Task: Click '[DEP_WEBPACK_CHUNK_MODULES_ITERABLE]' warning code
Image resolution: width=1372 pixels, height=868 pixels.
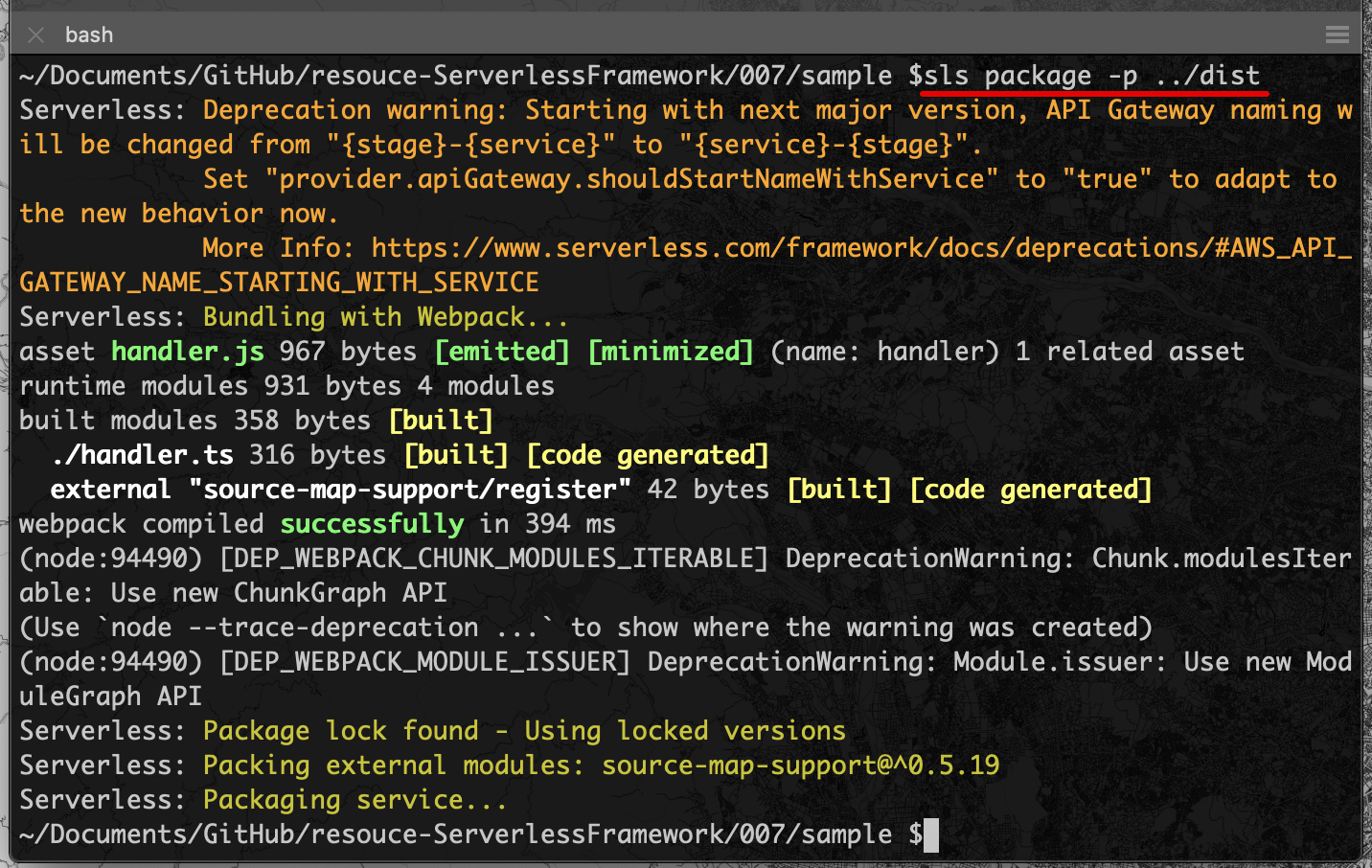Action: [x=493, y=559]
